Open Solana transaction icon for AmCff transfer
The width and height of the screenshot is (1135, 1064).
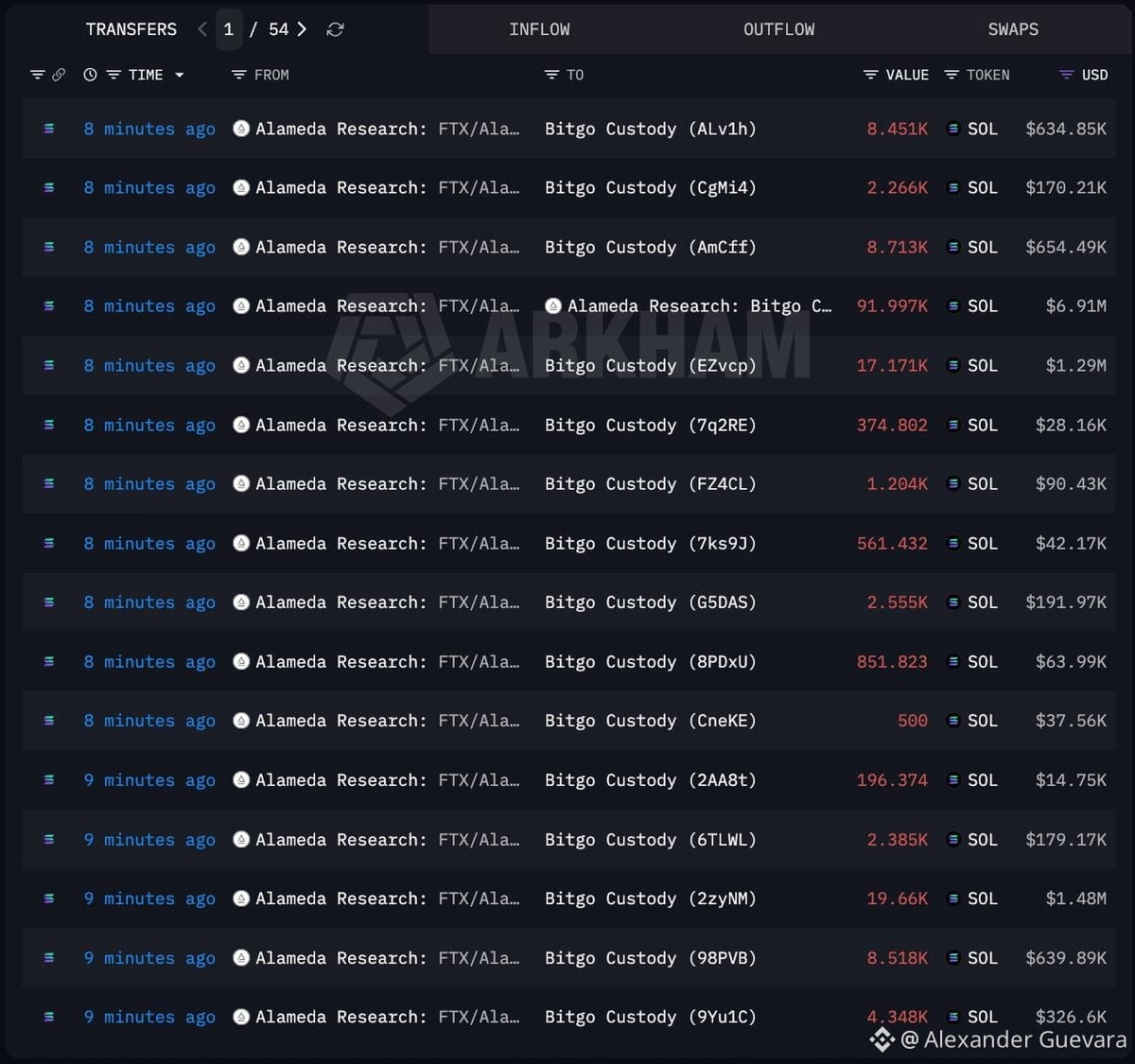49,247
